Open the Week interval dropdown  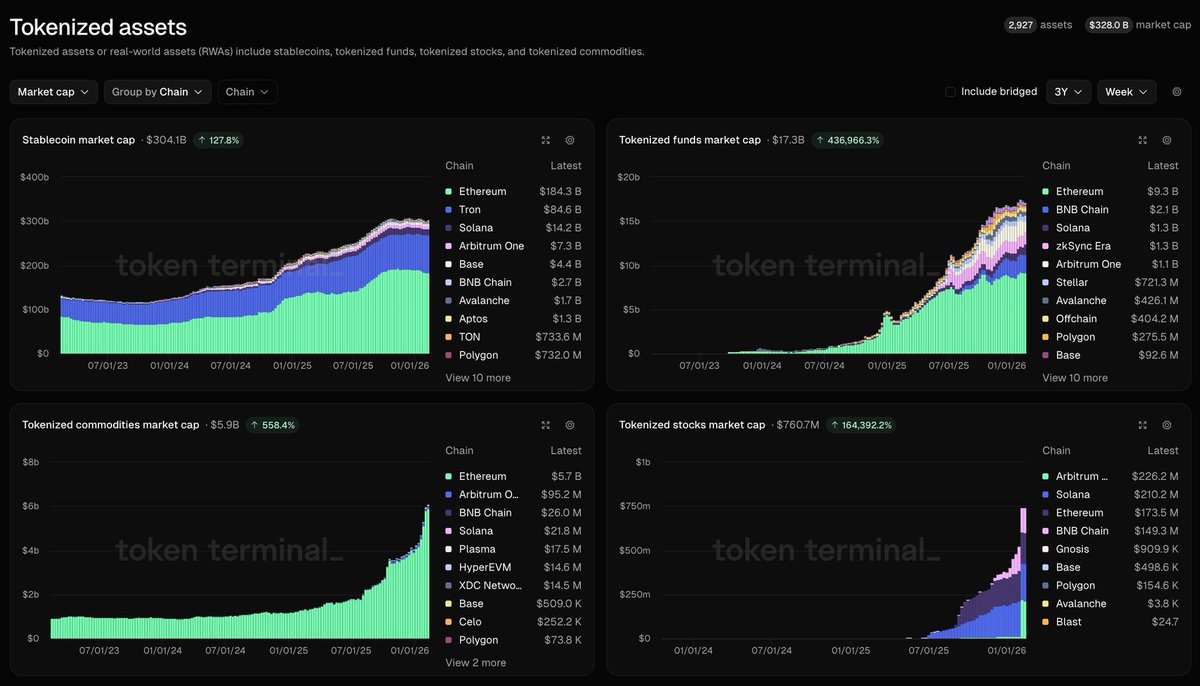(x=1127, y=92)
